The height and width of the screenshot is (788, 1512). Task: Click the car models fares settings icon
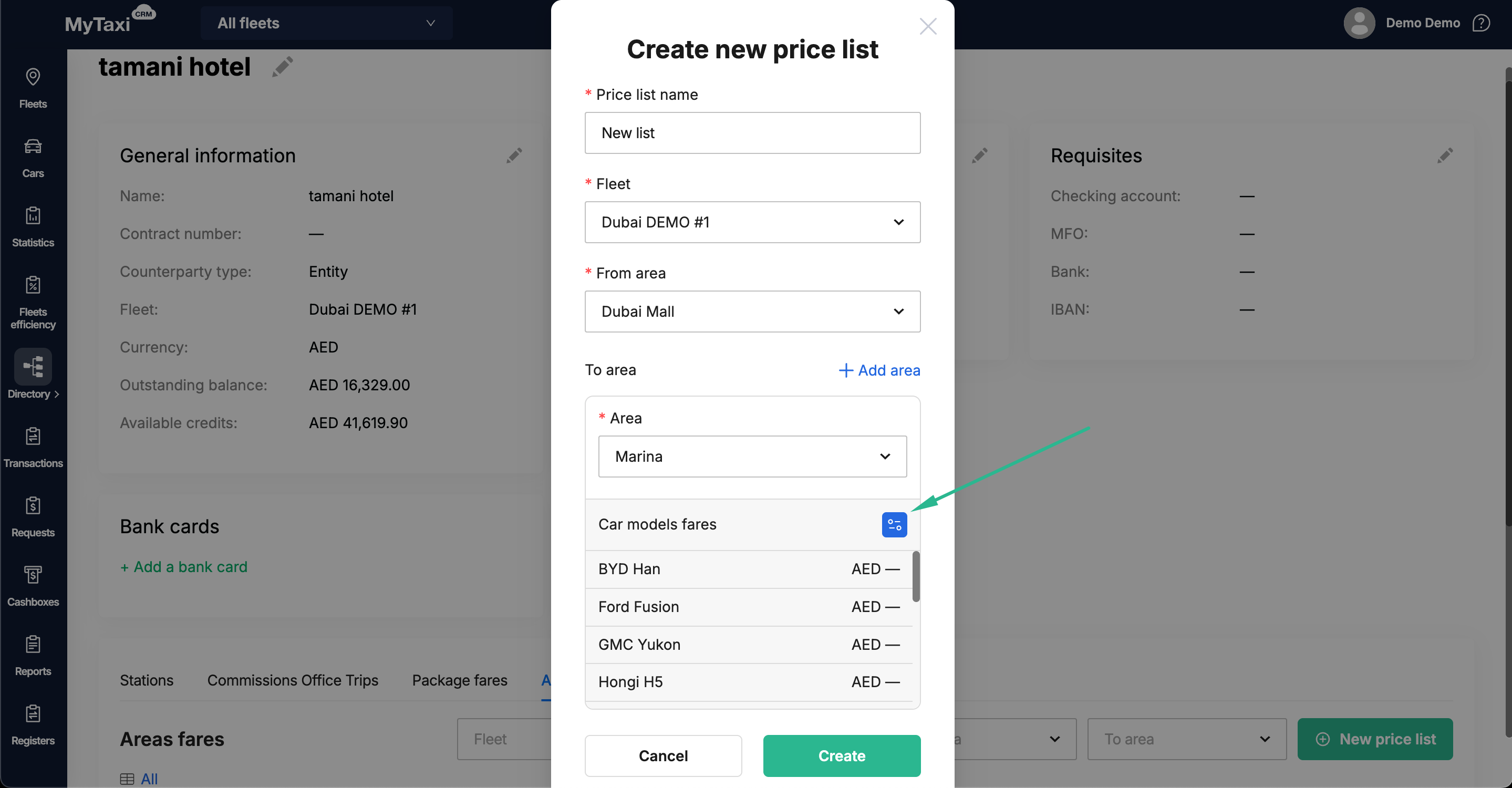(894, 525)
